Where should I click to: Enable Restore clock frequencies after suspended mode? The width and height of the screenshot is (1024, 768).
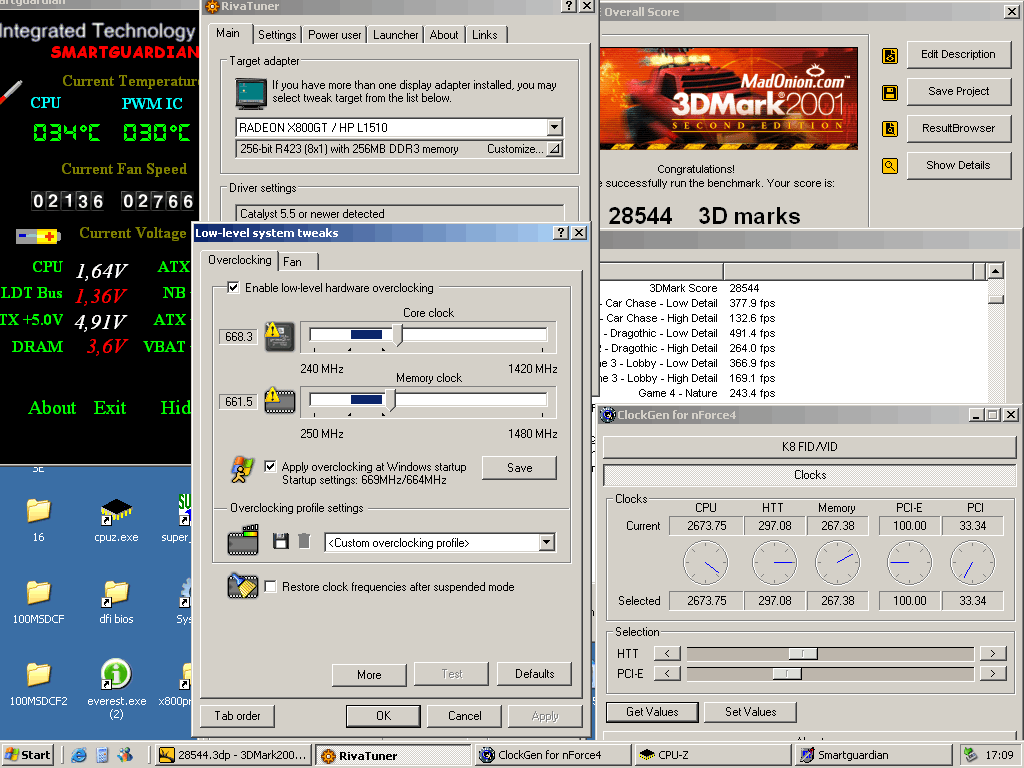(x=270, y=586)
